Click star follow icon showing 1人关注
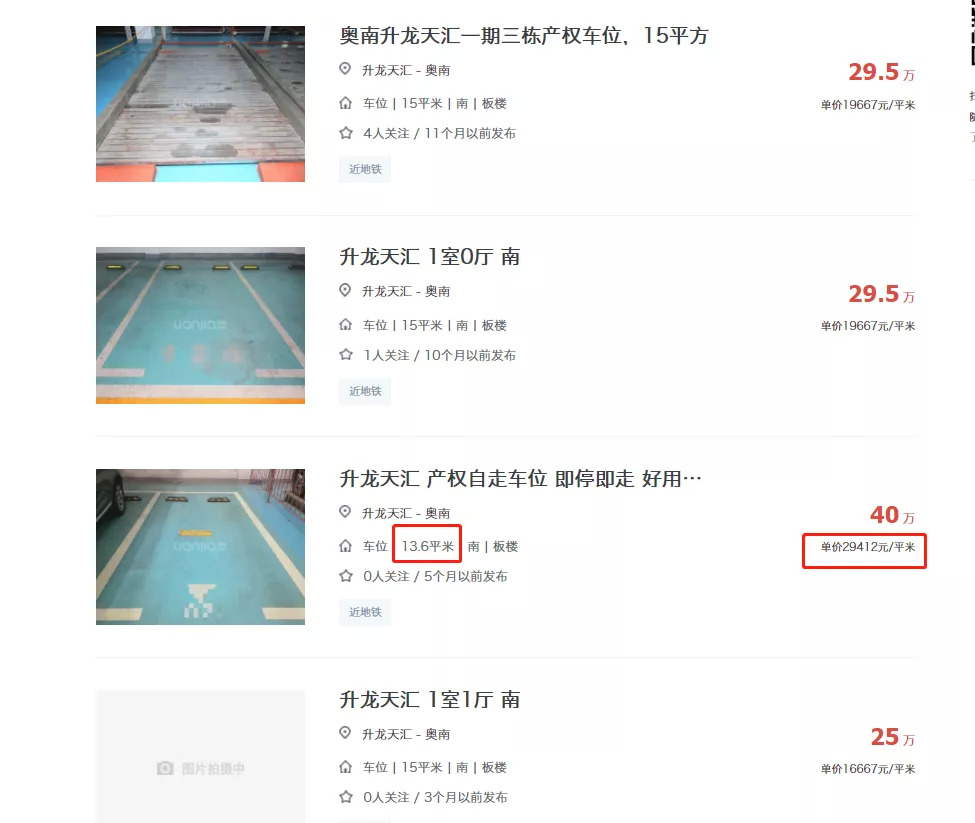Image resolution: width=975 pixels, height=823 pixels. point(346,355)
